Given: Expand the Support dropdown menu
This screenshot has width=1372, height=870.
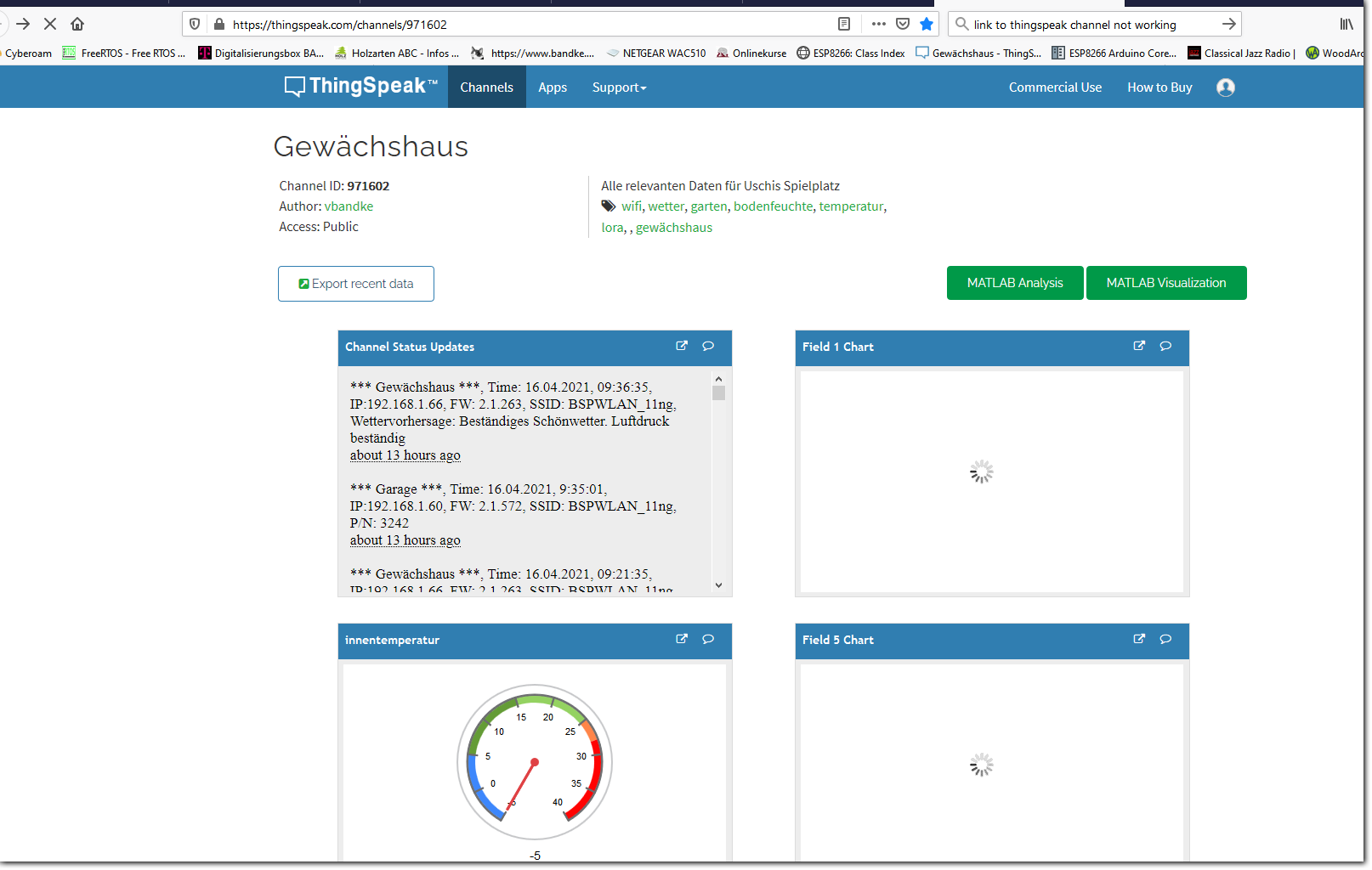Looking at the screenshot, I should (619, 88).
